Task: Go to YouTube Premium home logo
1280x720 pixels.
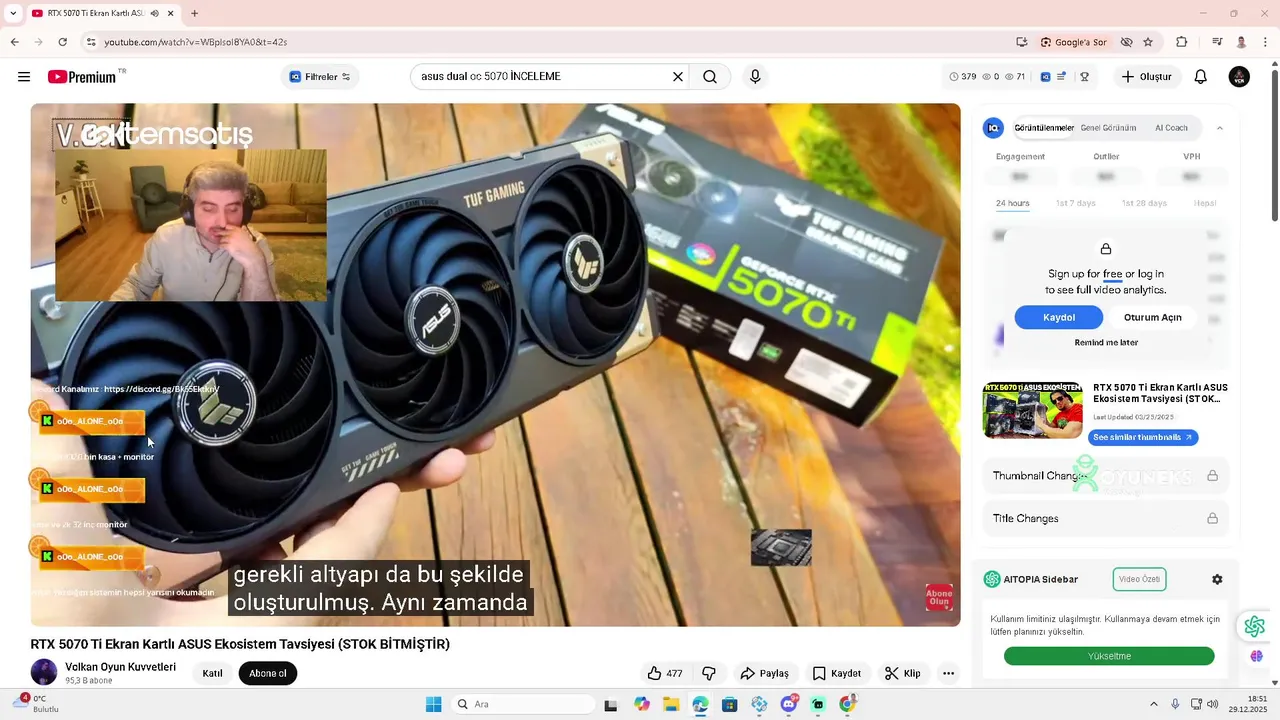Action: 84,77
